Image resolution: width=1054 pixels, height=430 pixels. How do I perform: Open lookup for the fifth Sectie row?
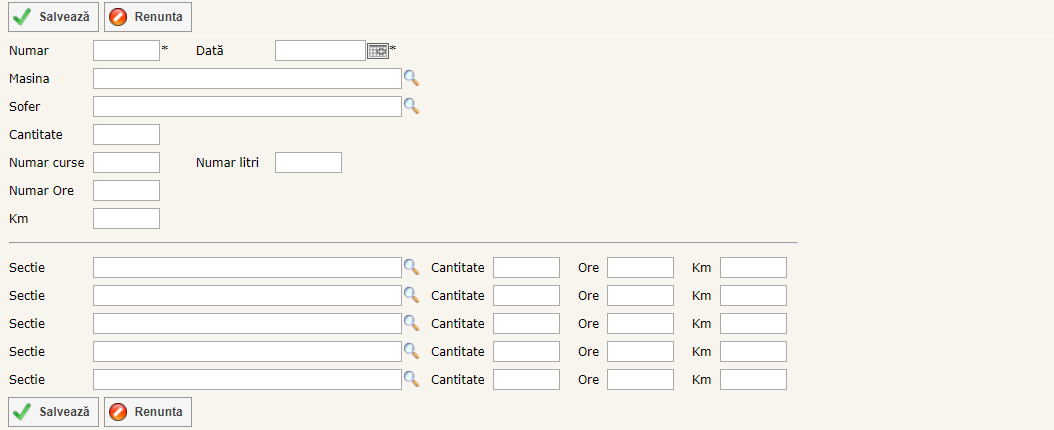pyautogui.click(x=410, y=380)
